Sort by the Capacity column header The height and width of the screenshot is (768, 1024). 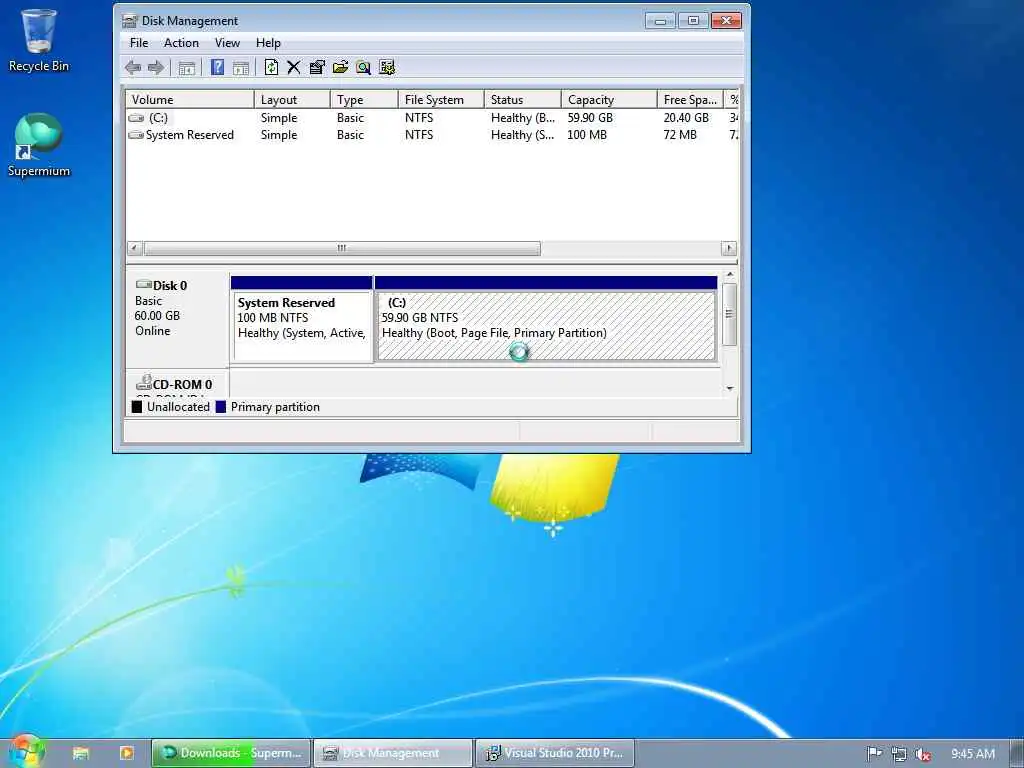(609, 99)
